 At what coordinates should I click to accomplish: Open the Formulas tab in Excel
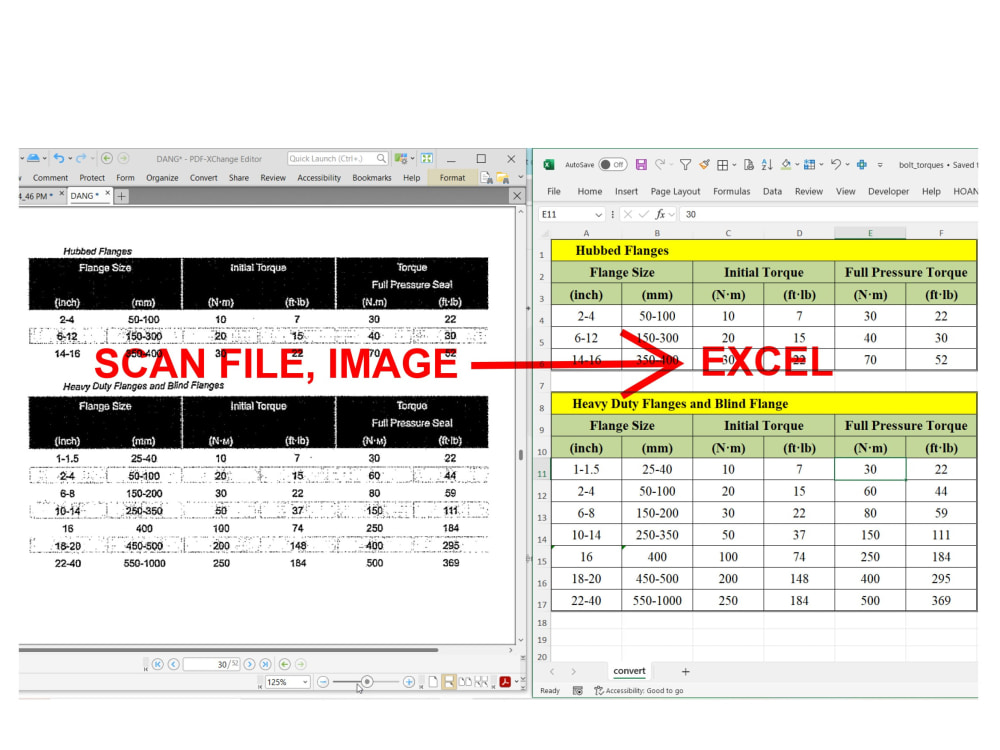(732, 191)
